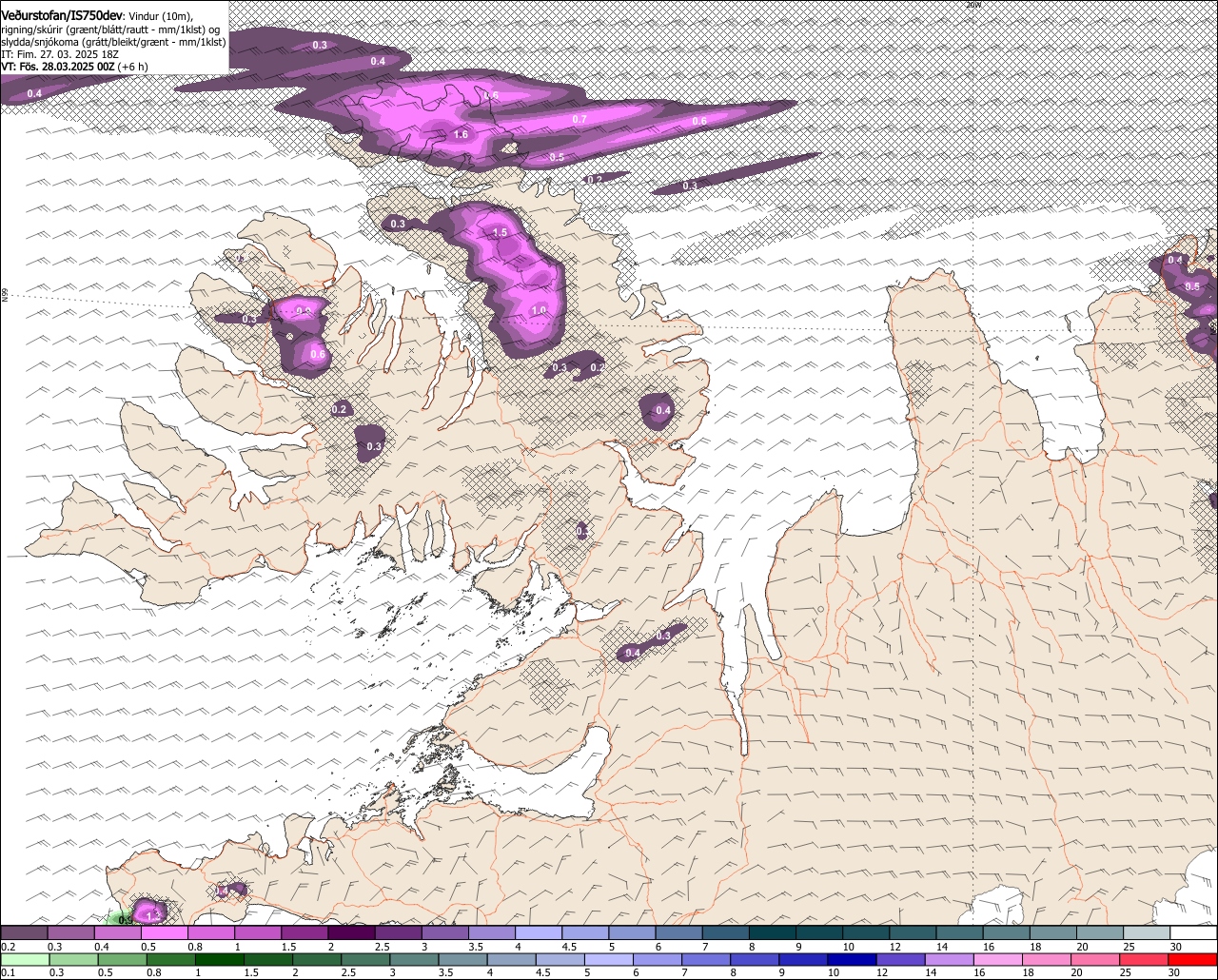The image size is (1218, 980).
Task: Click the Veðurstofan/IS750dev title text
Action: 62,16
